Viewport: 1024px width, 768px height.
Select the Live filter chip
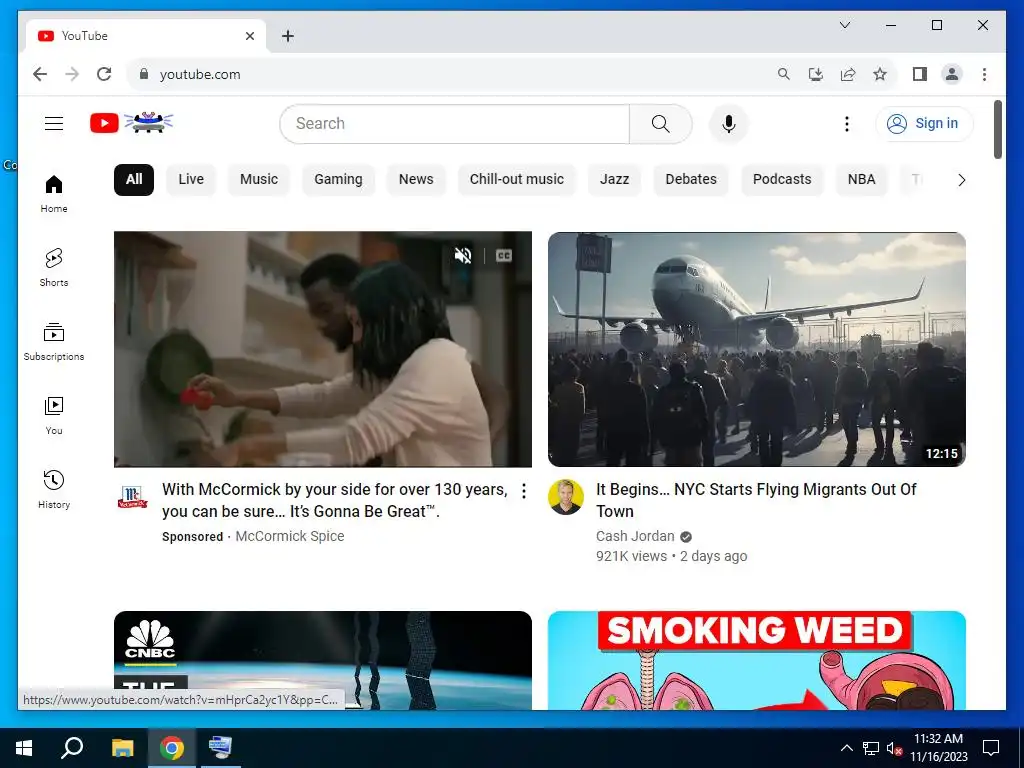point(191,180)
